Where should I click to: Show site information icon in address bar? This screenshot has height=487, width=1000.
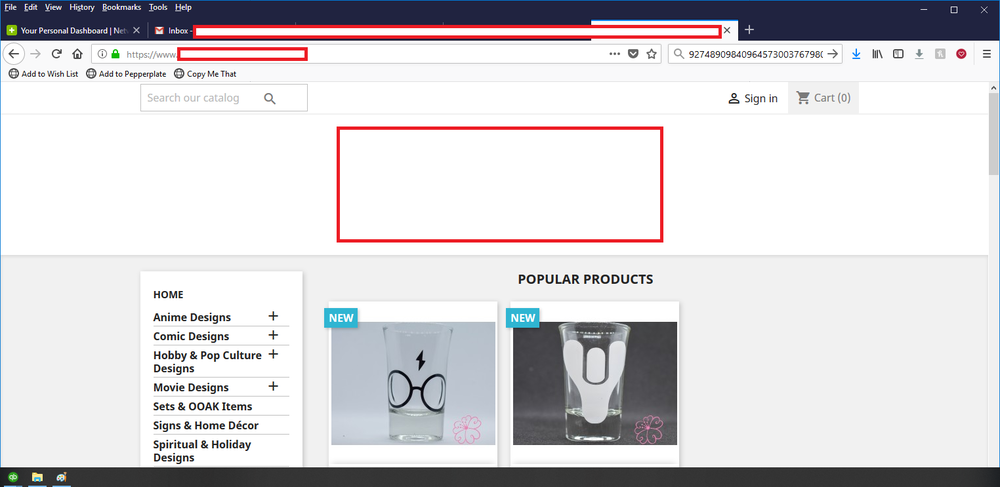[102, 54]
